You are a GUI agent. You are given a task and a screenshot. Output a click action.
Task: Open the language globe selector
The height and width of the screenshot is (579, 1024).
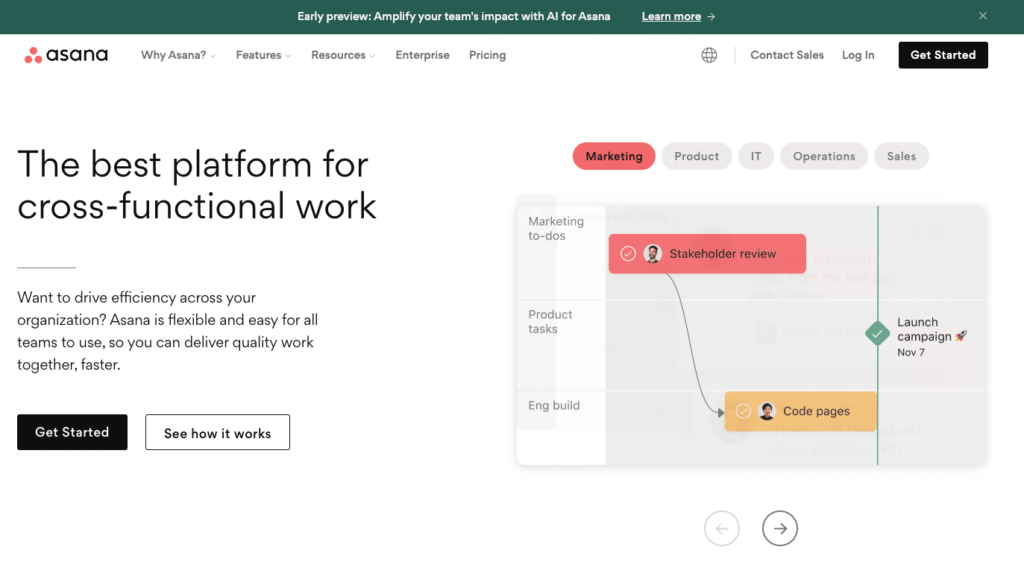[x=709, y=55]
